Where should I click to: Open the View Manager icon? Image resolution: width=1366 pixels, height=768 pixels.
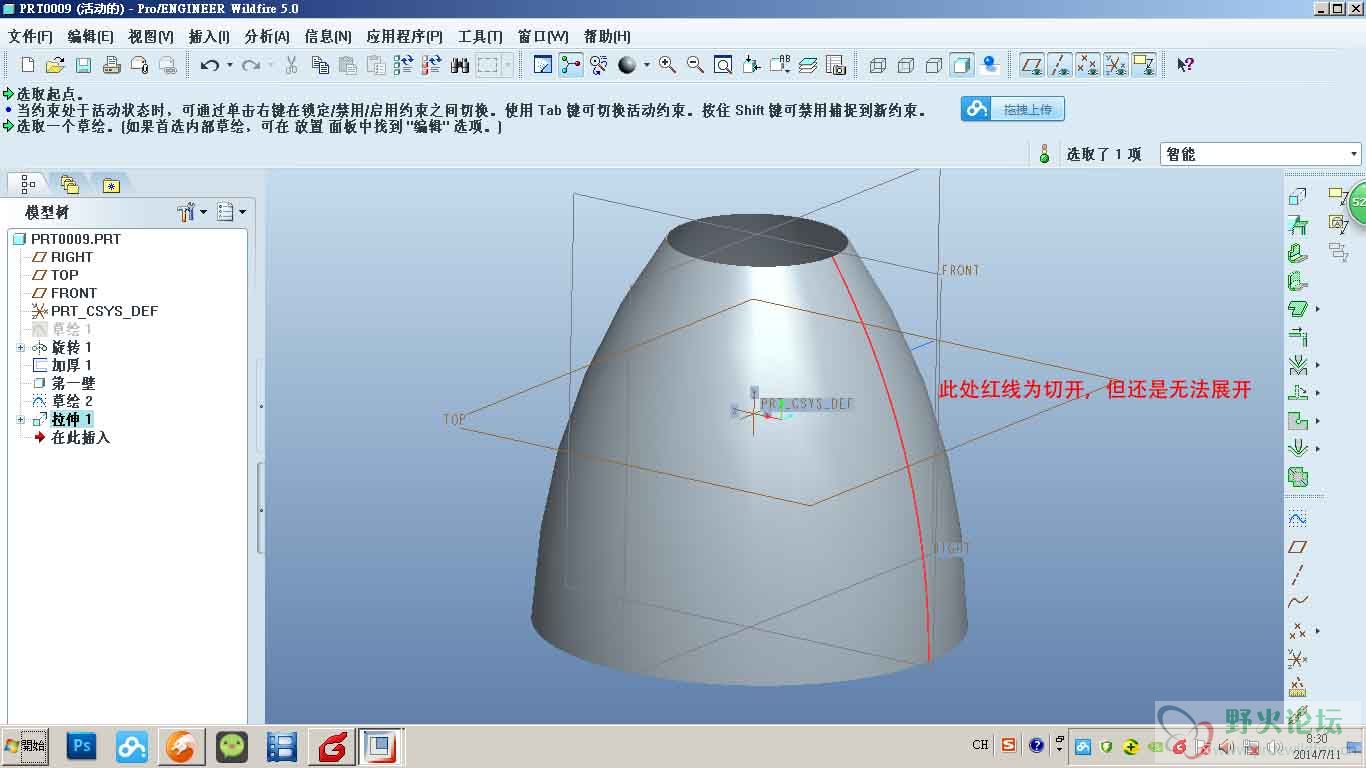836,65
